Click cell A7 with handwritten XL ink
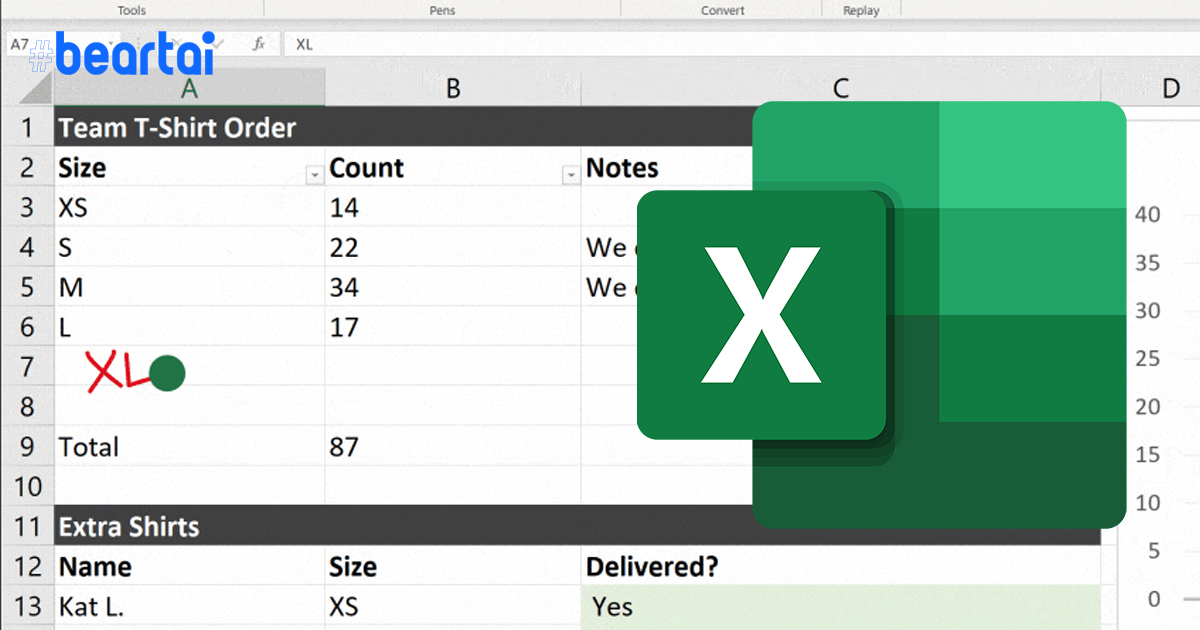 [x=189, y=367]
